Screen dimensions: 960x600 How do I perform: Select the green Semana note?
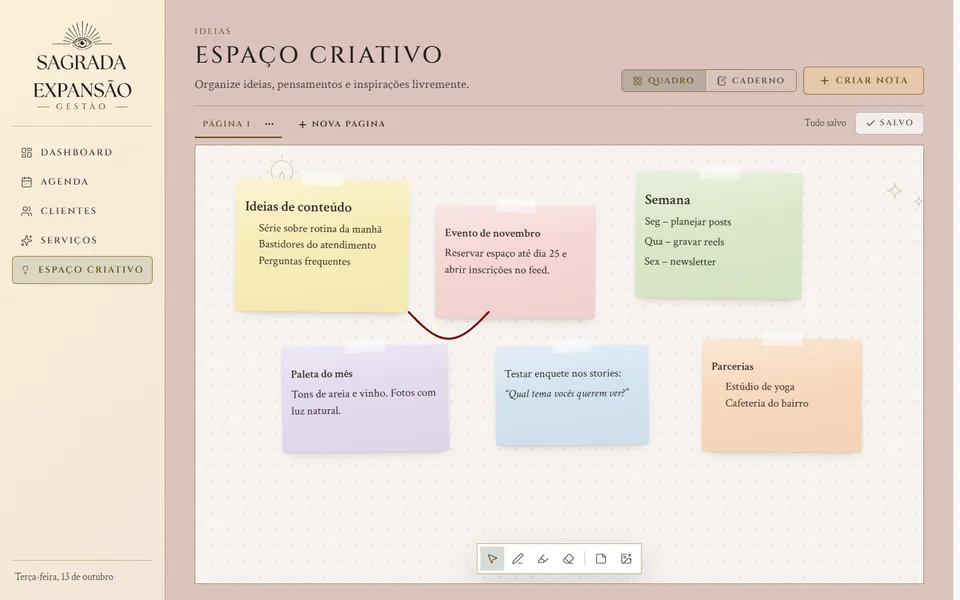[718, 236]
